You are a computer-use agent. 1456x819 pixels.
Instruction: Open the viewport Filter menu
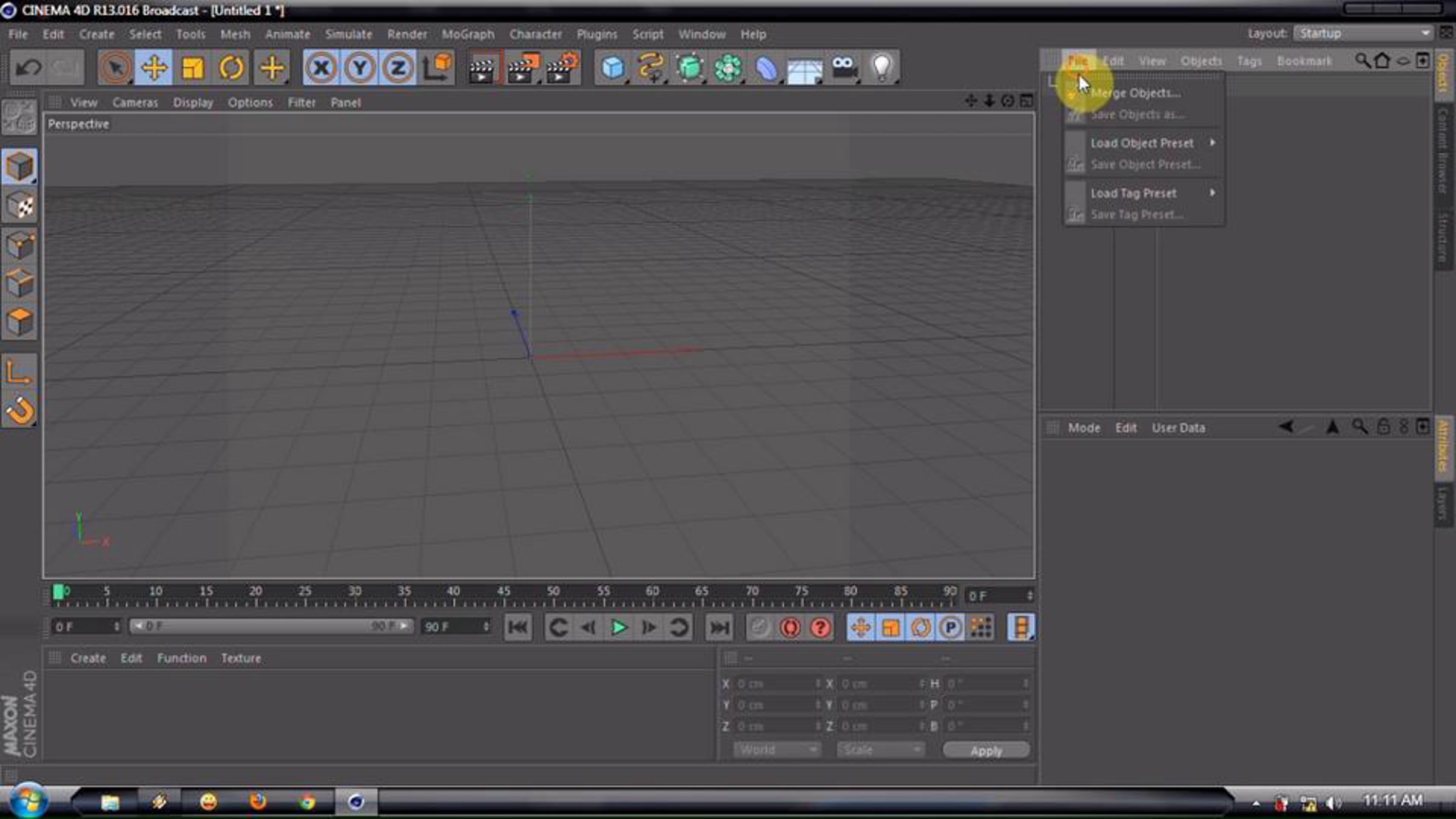302,103
